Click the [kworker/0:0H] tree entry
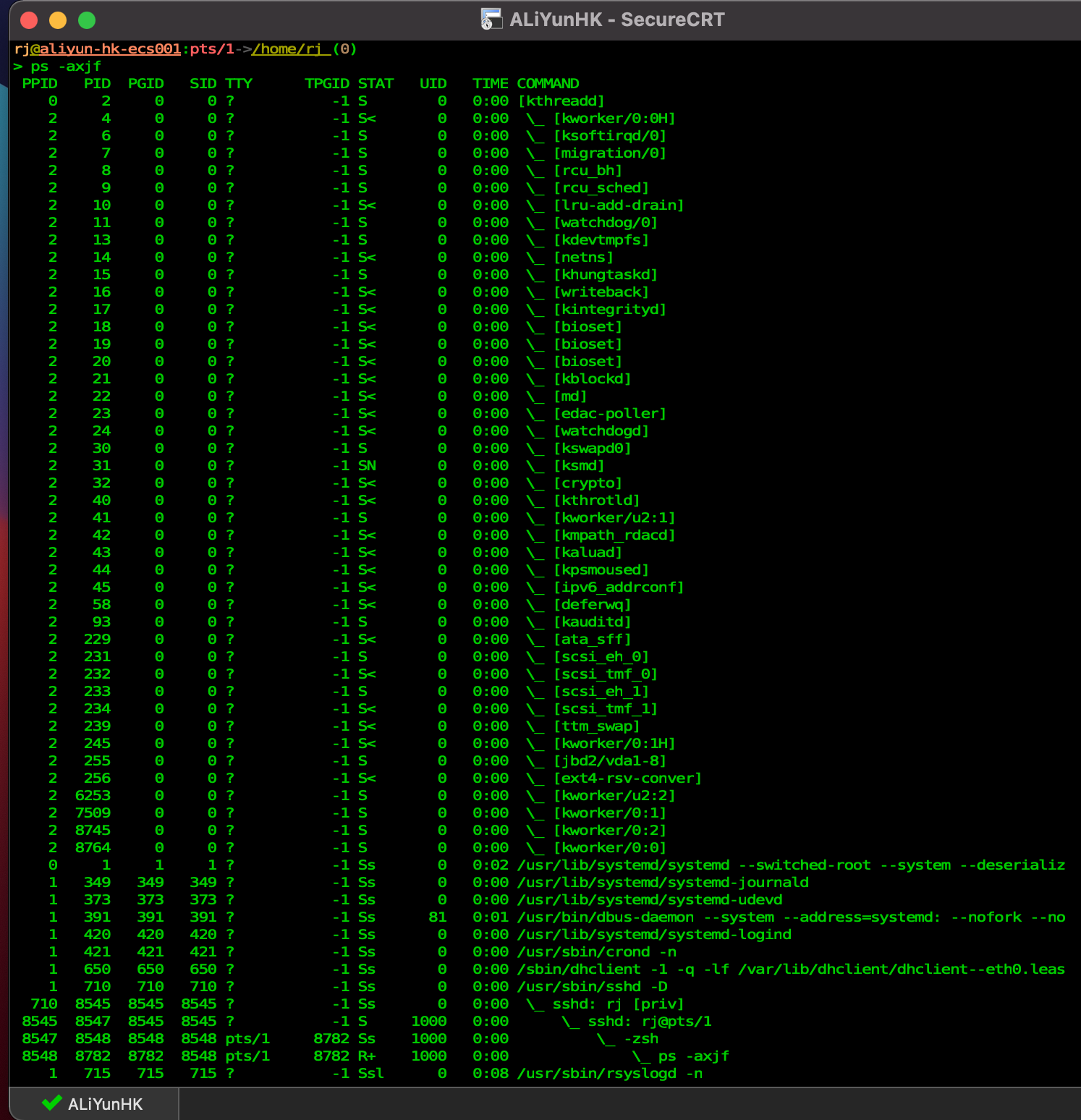Viewport: 1081px width, 1120px height. tap(614, 119)
